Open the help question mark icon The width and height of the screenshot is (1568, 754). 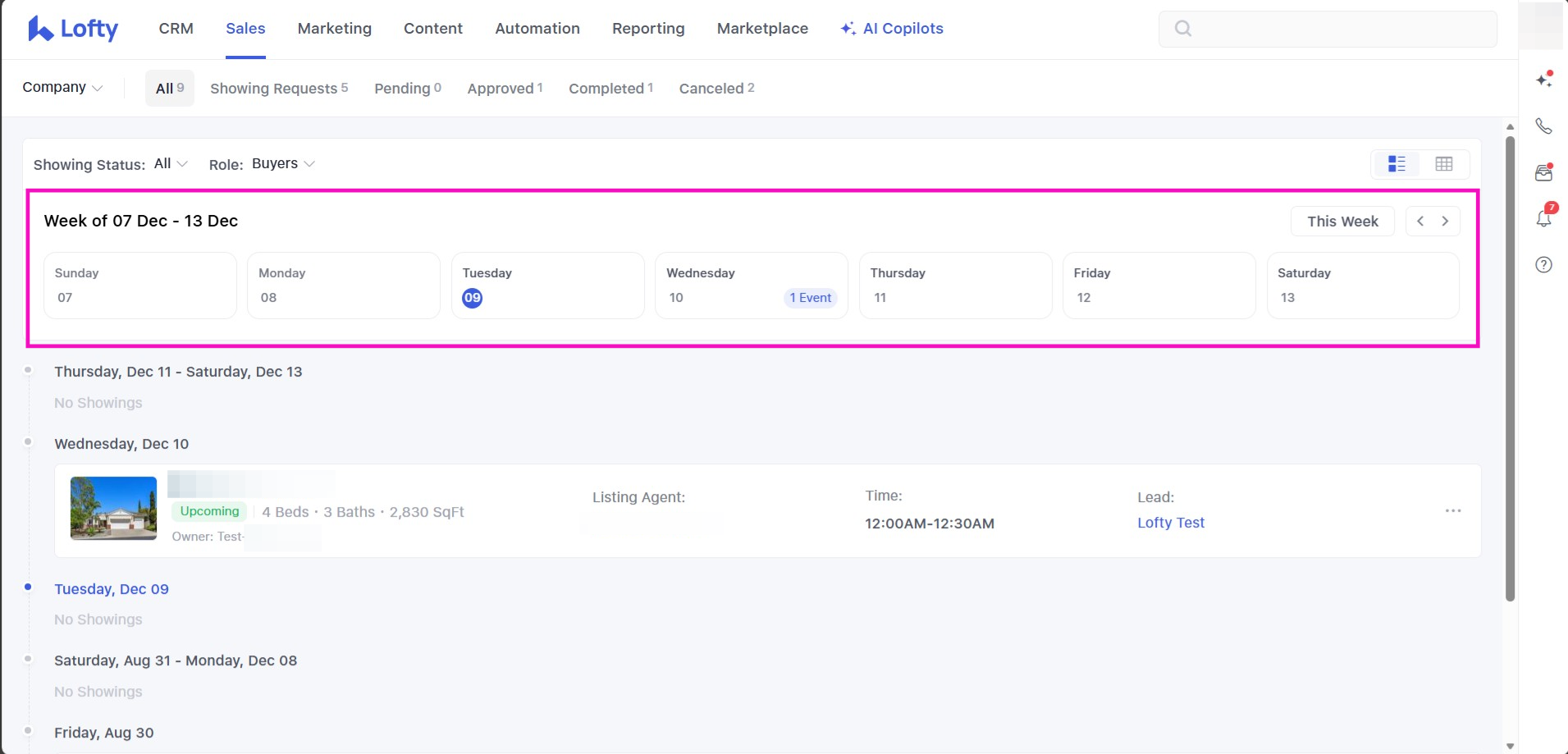click(x=1543, y=264)
